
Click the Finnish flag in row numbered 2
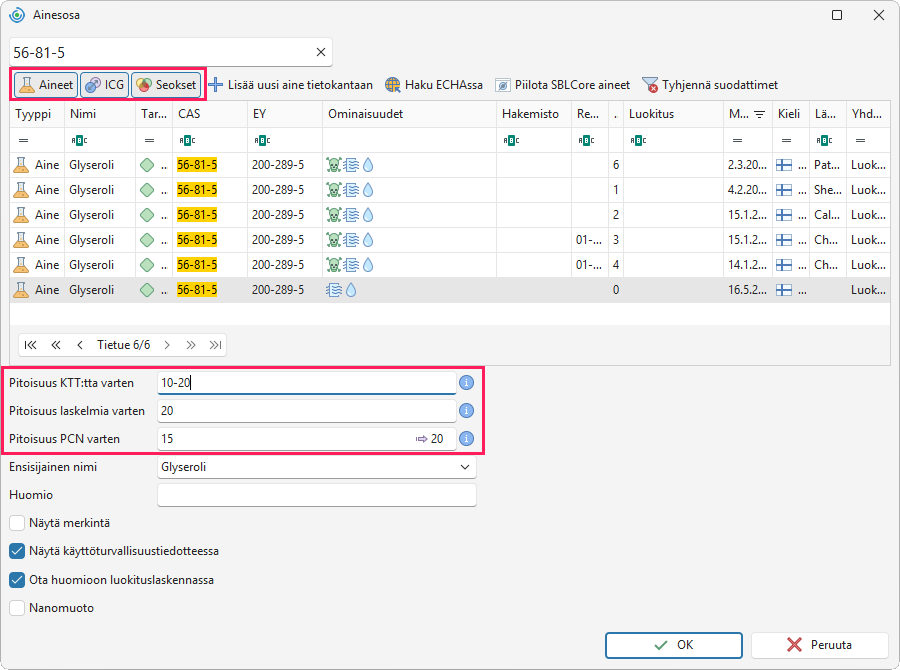784,215
